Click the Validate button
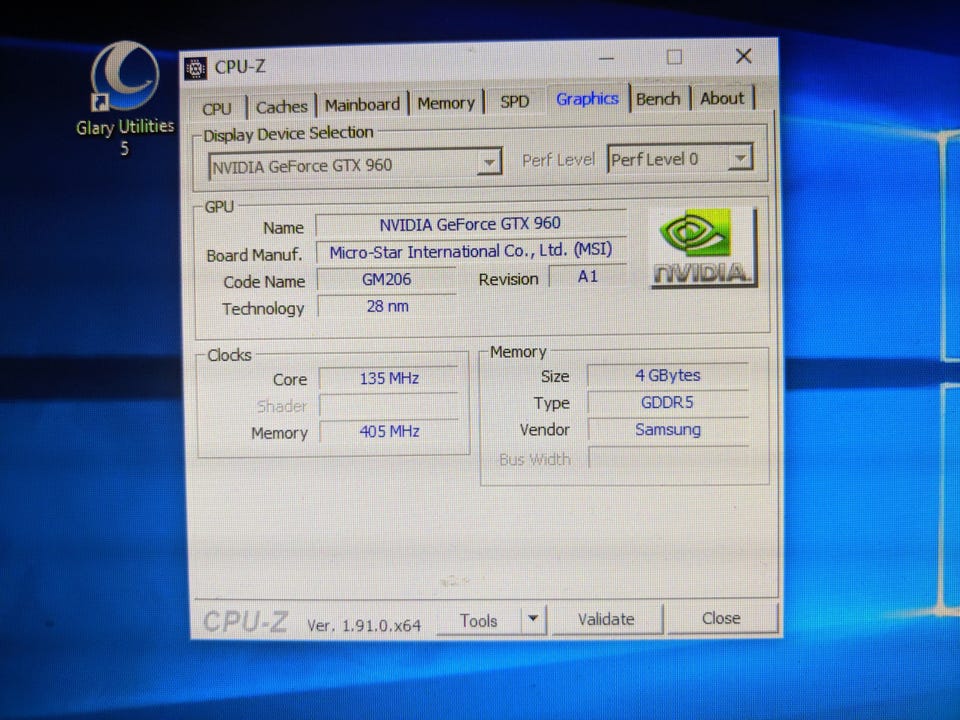Screen dimensions: 960x720 [607, 619]
